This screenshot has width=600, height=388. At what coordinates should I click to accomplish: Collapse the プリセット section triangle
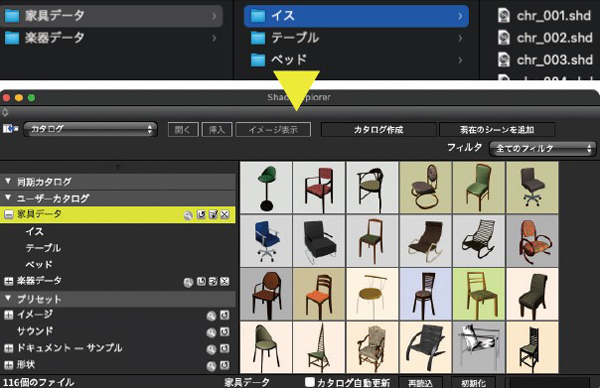point(8,298)
